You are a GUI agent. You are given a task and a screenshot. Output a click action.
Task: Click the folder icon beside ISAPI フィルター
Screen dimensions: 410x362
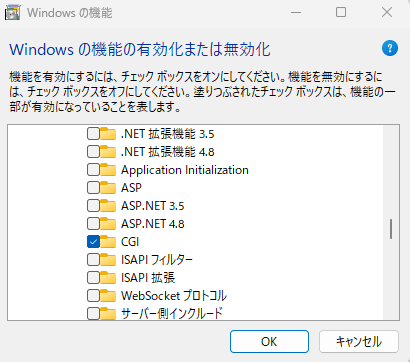click(108, 260)
